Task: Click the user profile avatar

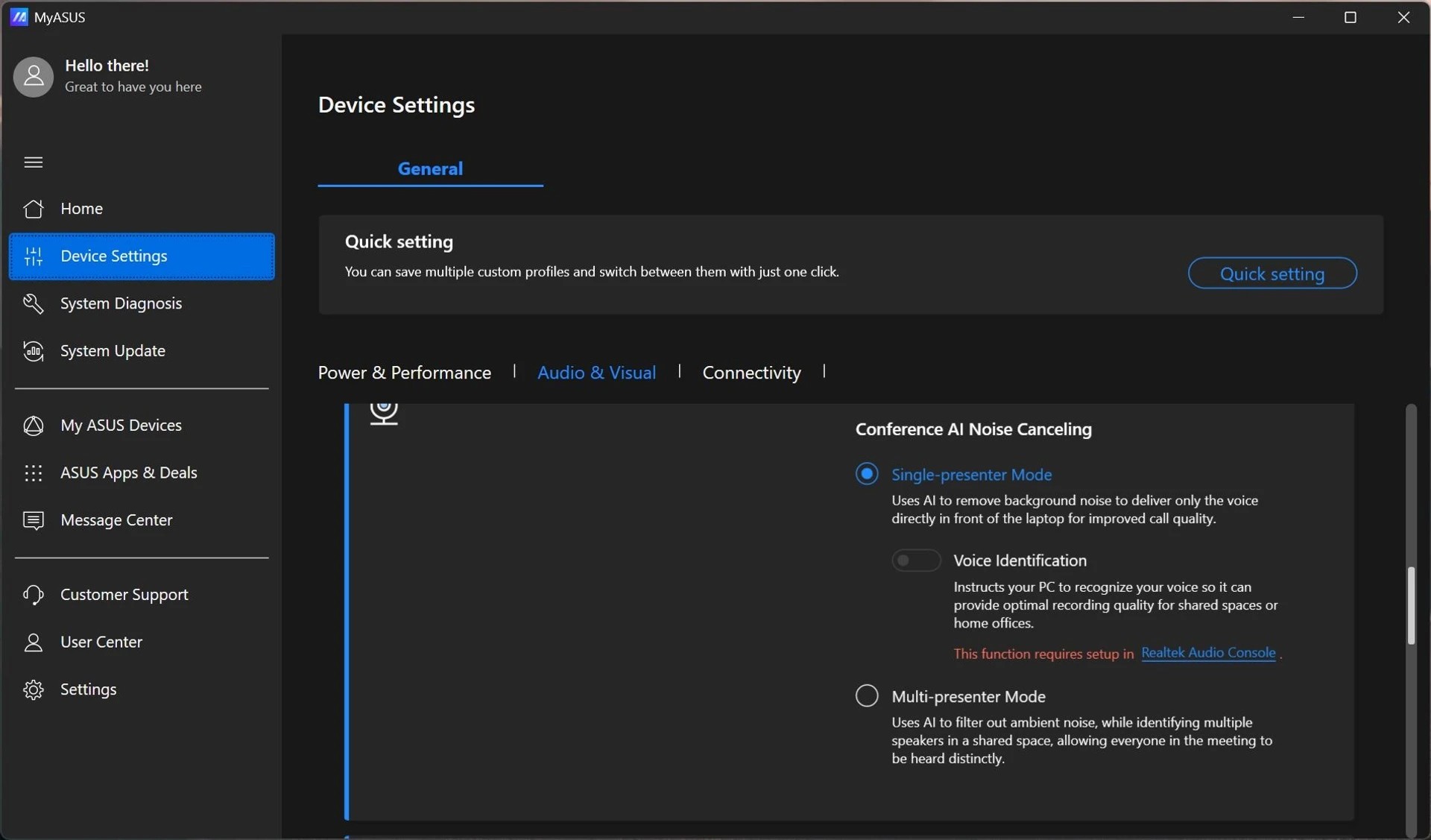Action: point(34,77)
